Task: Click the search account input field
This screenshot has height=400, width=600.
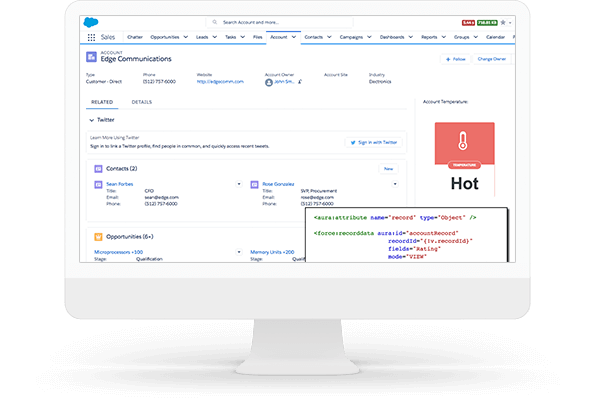Action: (x=279, y=22)
